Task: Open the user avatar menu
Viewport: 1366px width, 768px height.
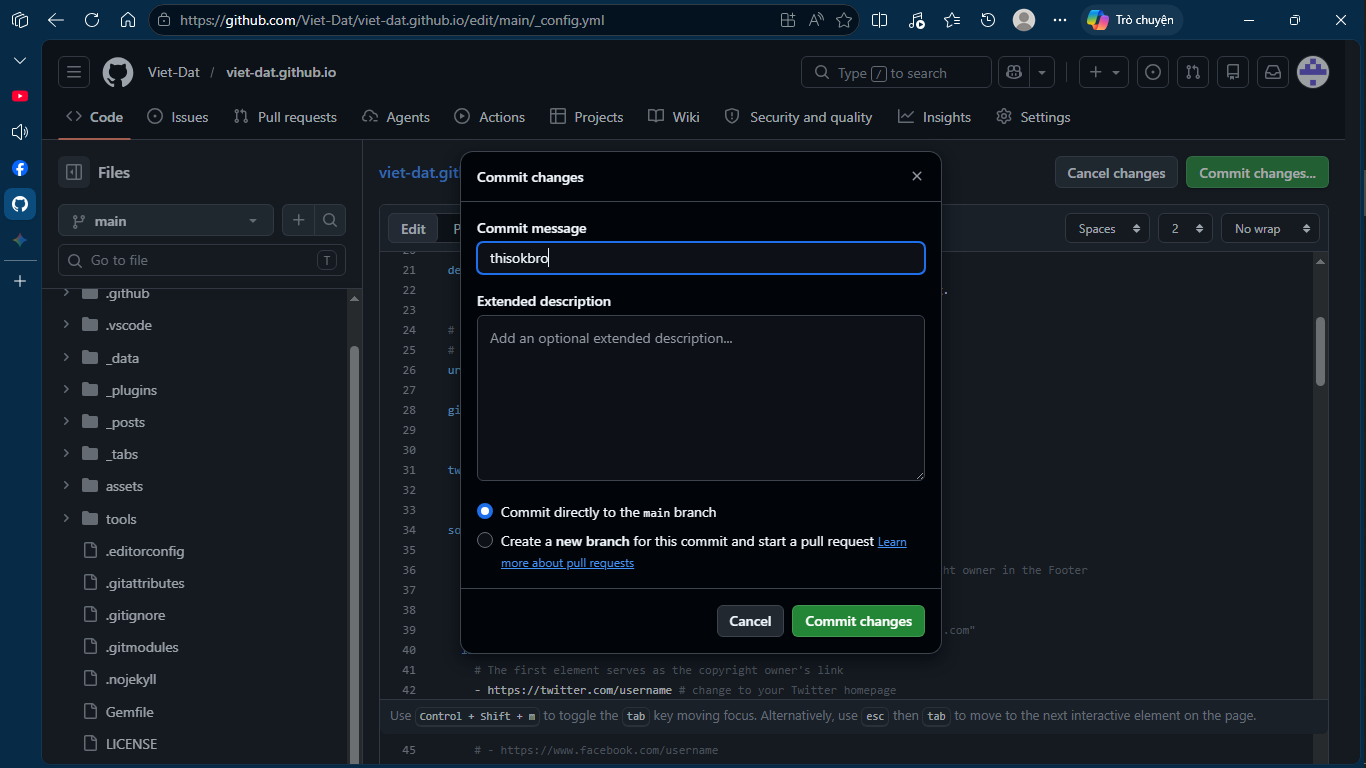Action: (x=1313, y=72)
